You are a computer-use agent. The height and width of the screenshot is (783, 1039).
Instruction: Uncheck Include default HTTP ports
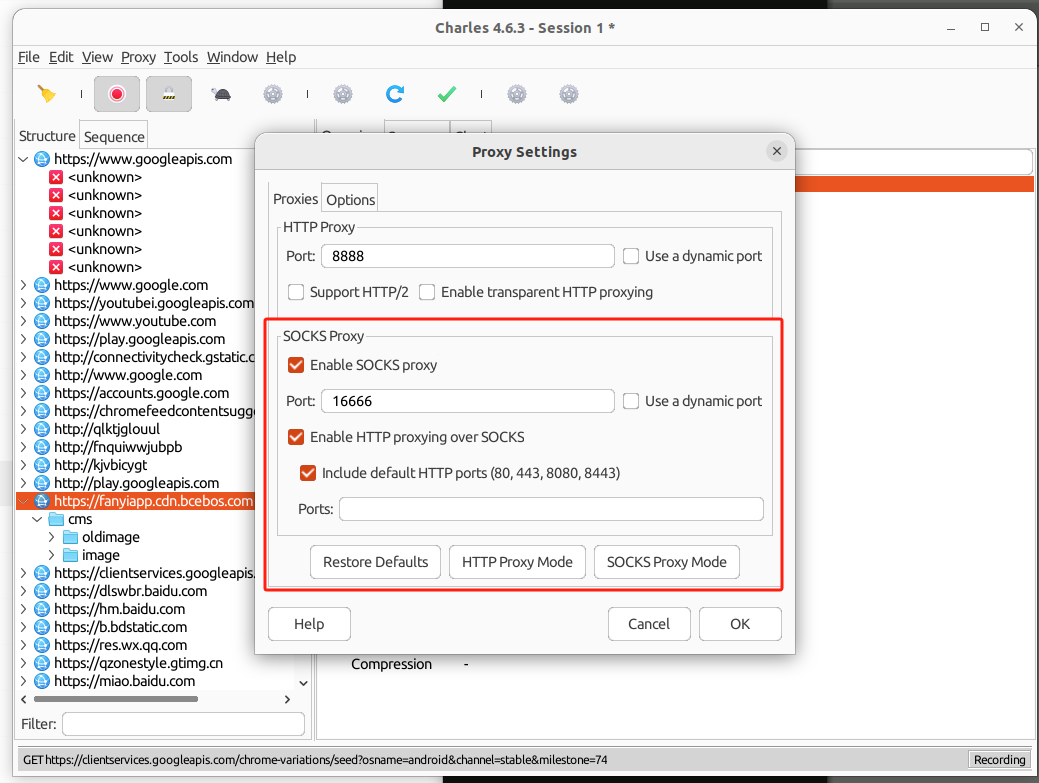[308, 473]
